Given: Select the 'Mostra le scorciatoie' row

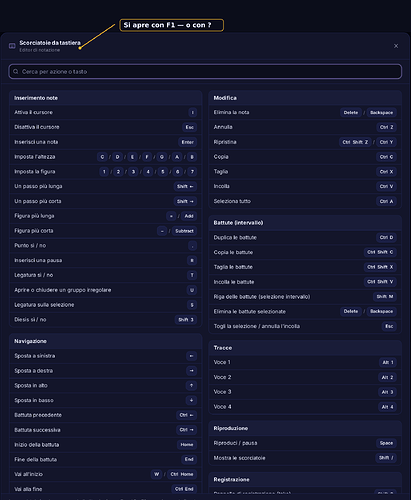Looking at the screenshot, I should (x=305, y=458).
